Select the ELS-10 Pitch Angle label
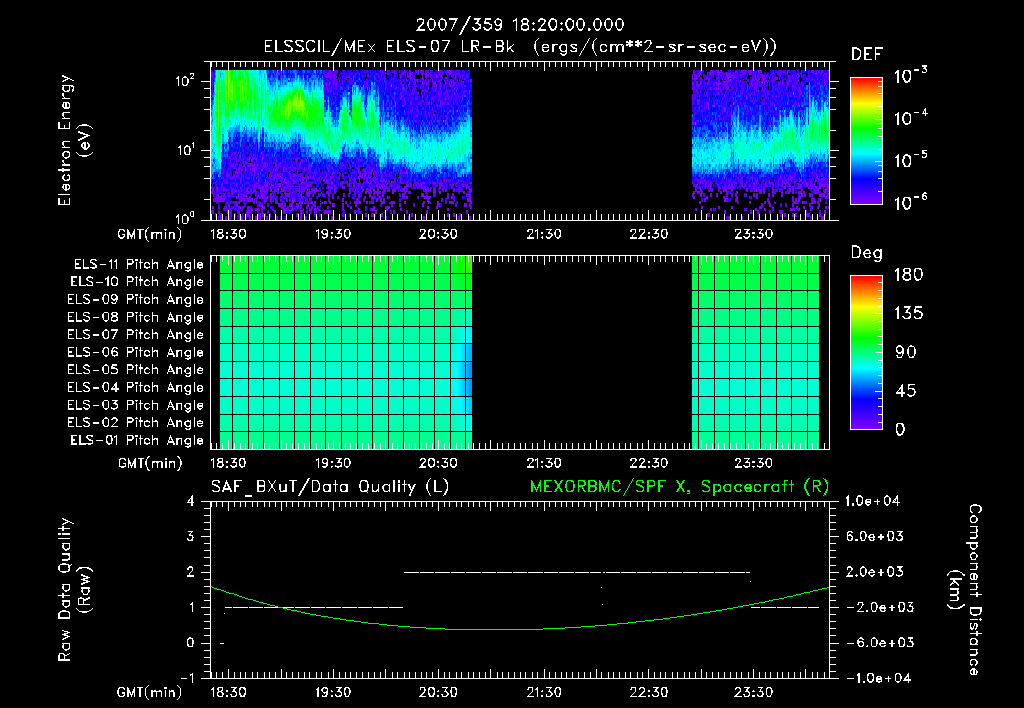Image resolution: width=1024 pixels, height=708 pixels. click(x=137, y=282)
